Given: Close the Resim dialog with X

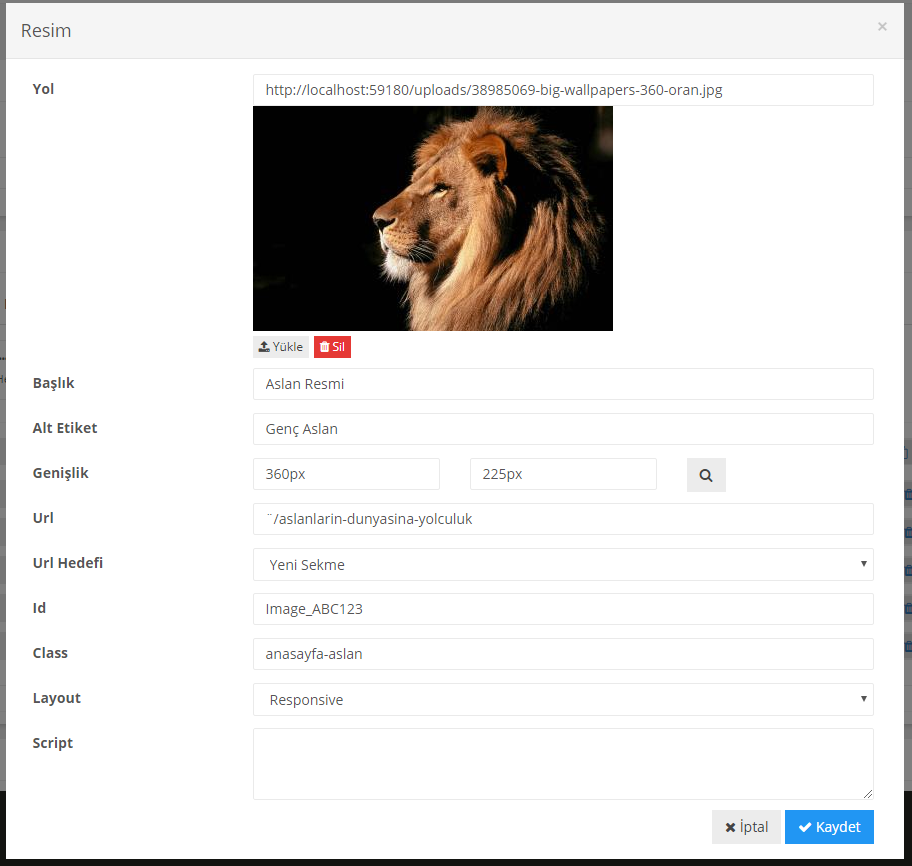Looking at the screenshot, I should tap(882, 27).
